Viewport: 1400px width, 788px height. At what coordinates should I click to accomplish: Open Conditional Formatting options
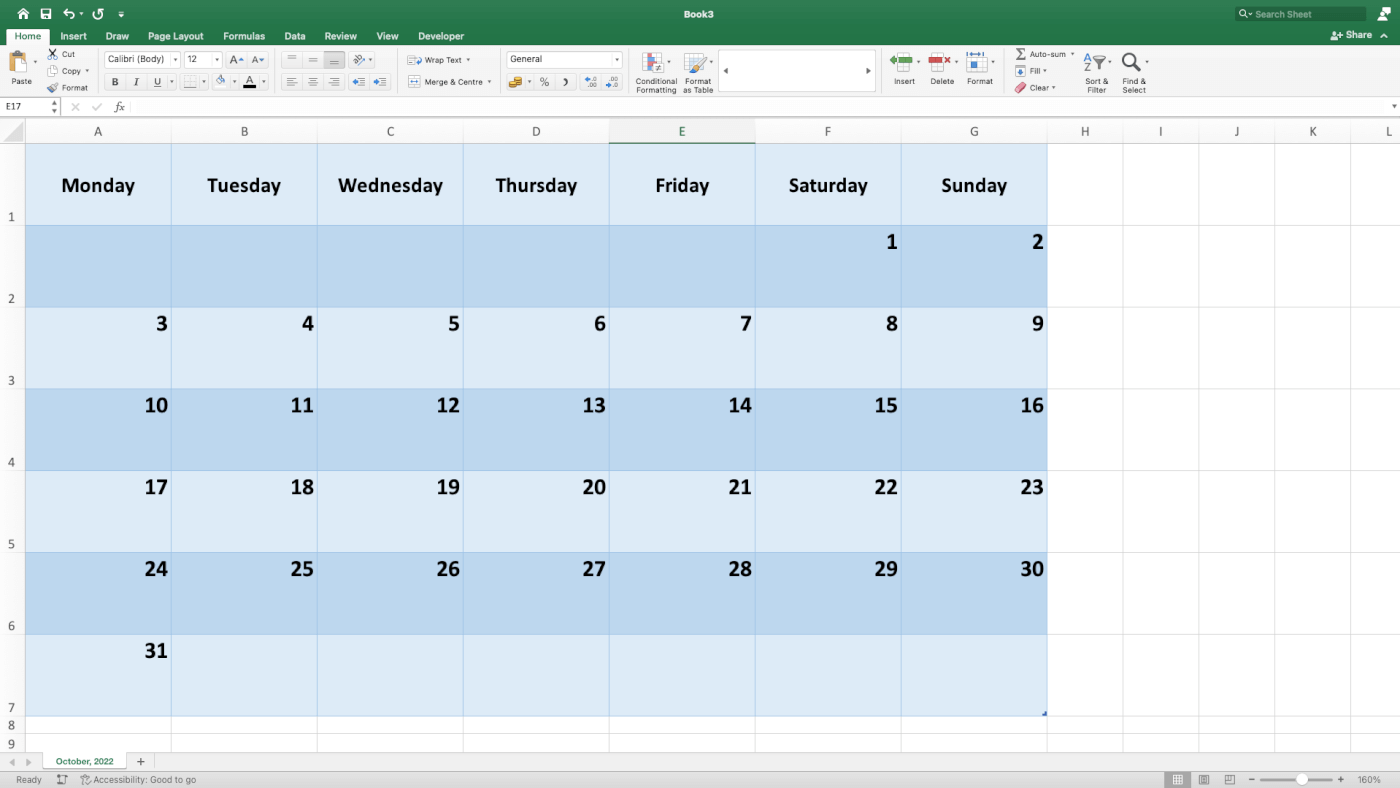coord(656,70)
